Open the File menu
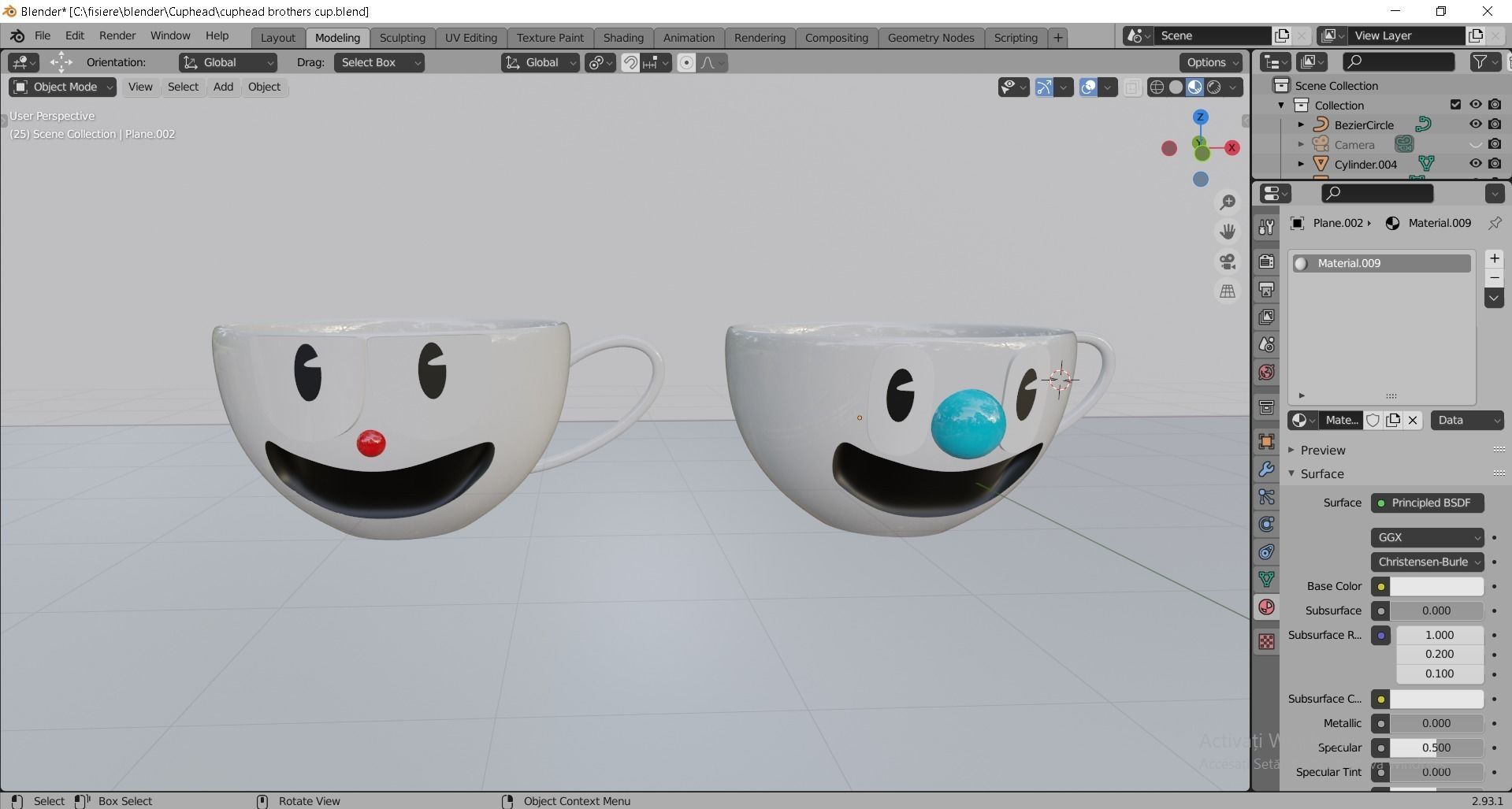The image size is (1512, 809). tap(43, 35)
